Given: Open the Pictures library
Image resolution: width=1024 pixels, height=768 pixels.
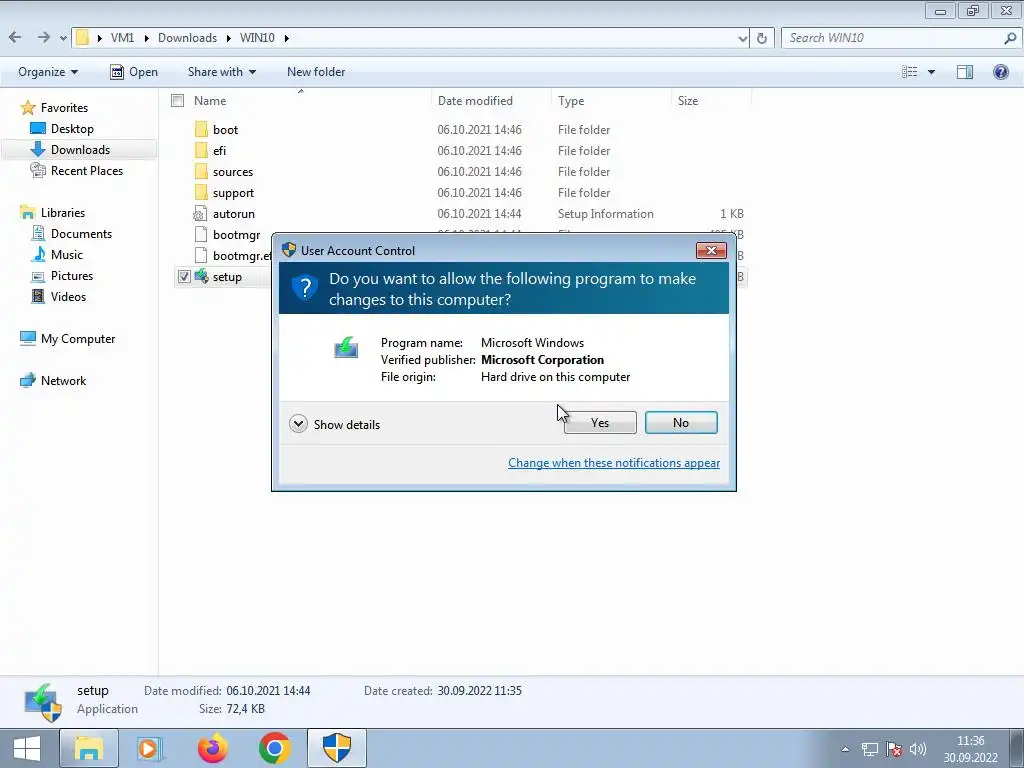Looking at the screenshot, I should click(x=72, y=276).
